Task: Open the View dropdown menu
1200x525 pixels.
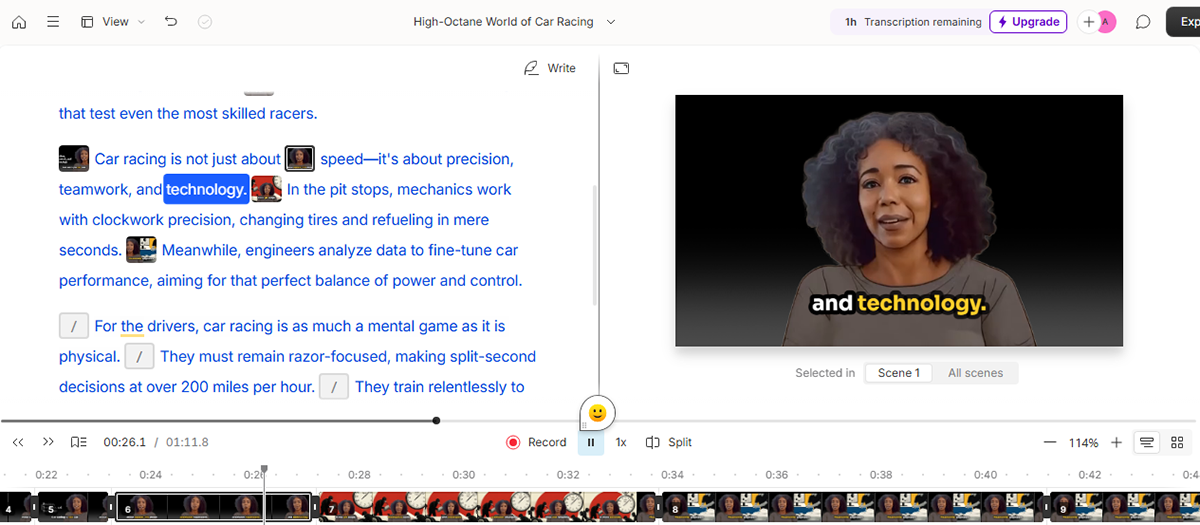Action: pyautogui.click(x=113, y=22)
